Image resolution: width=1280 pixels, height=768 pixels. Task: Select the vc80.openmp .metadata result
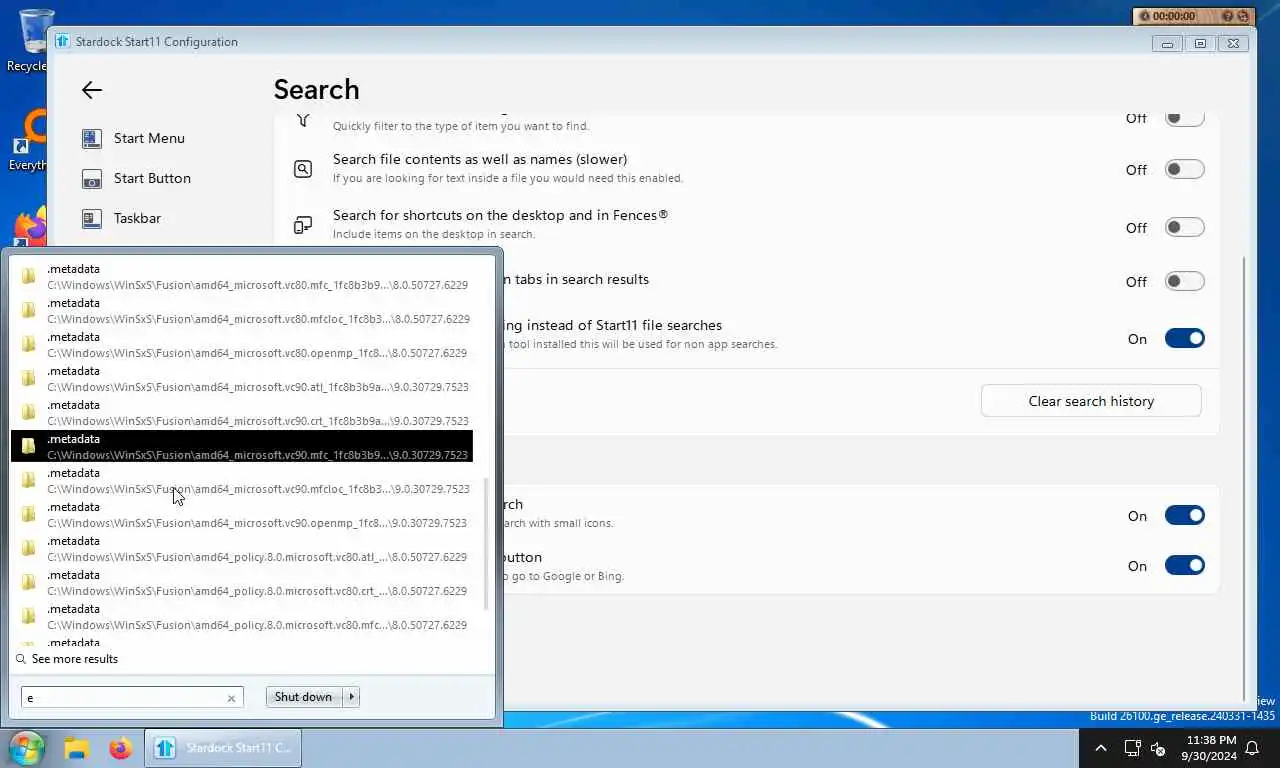pyautogui.click(x=241, y=345)
